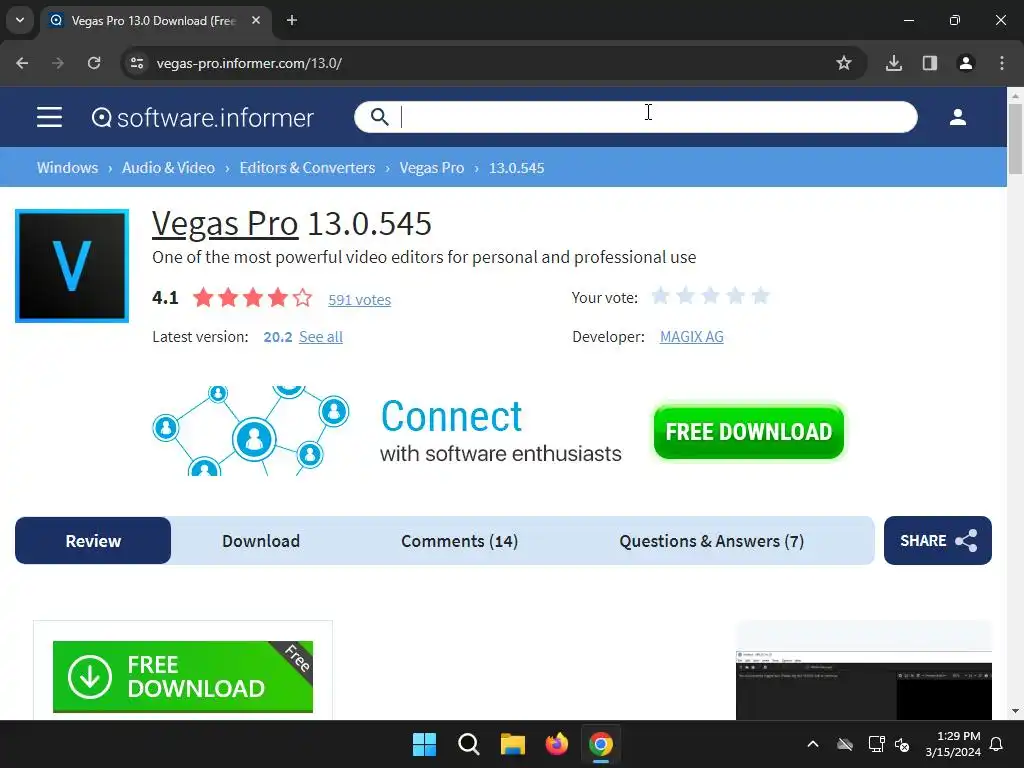Open Chrome three-dot menu
This screenshot has height=768, width=1024.
[1002, 63]
